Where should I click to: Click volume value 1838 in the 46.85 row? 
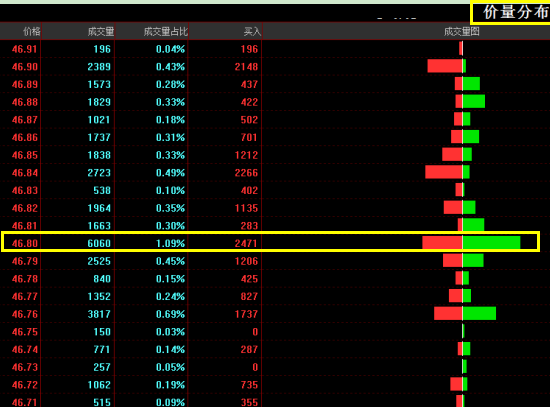point(99,155)
